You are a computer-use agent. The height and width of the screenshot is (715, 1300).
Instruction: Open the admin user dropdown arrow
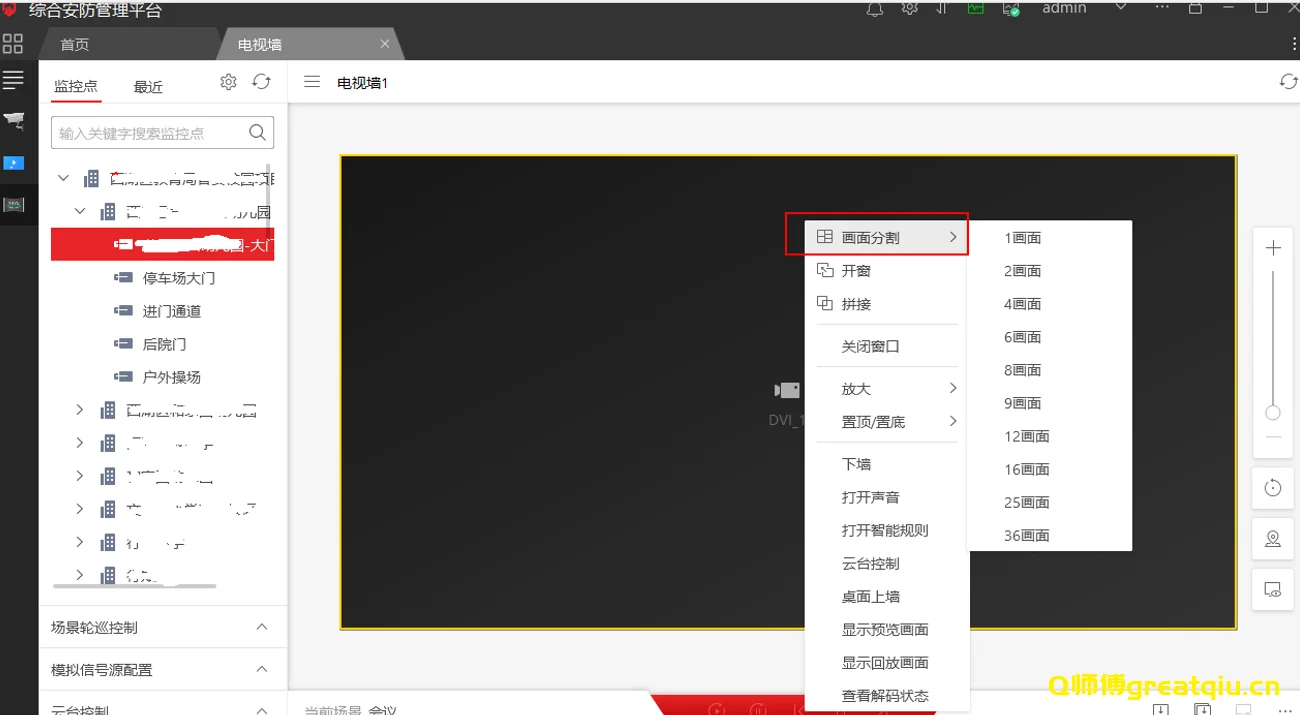click(x=1120, y=8)
